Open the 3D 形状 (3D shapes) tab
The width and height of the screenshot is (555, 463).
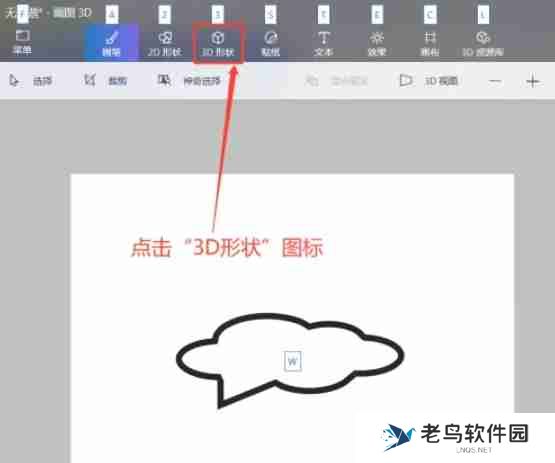coord(218,44)
